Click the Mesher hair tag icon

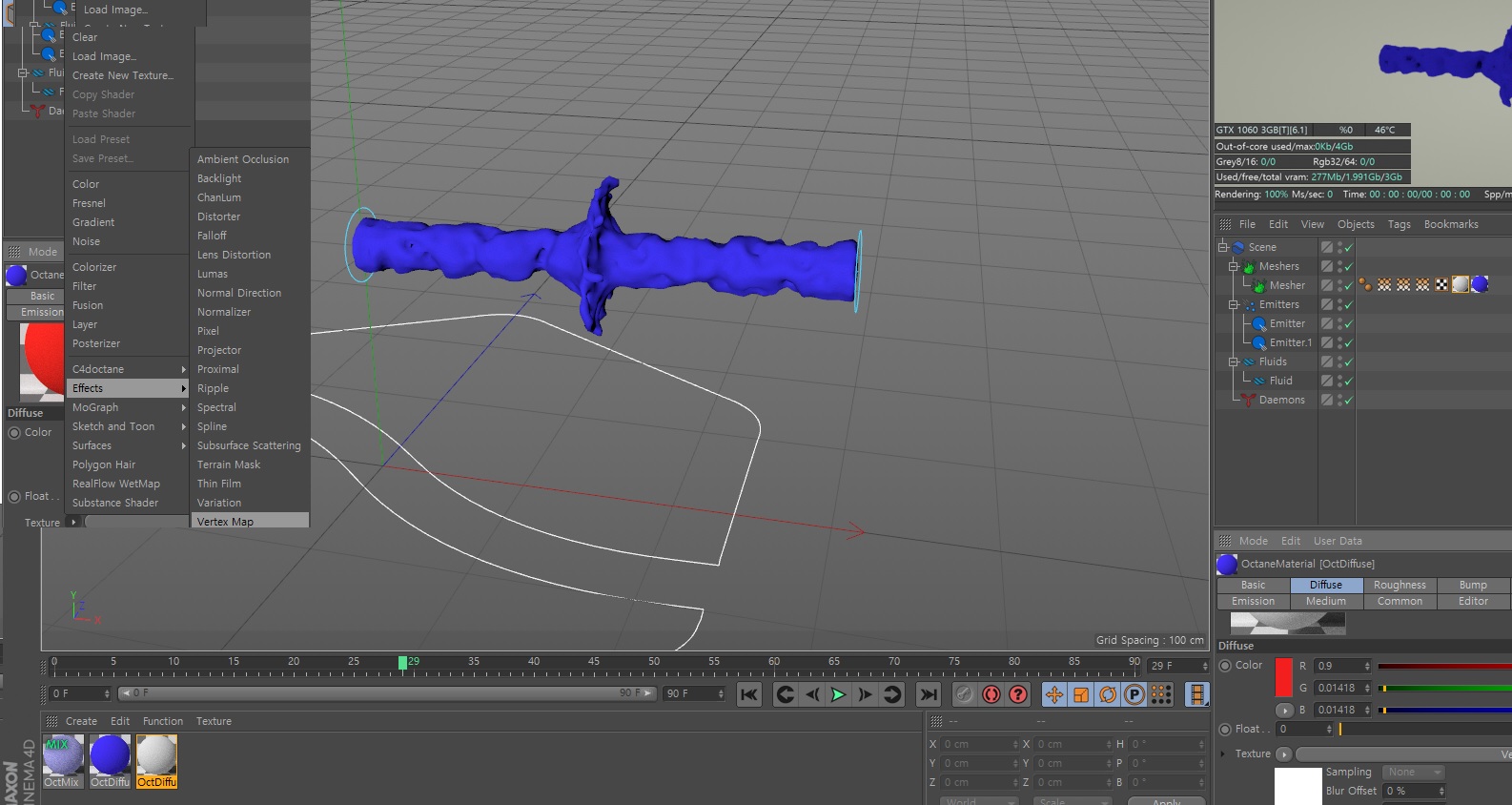(1365, 284)
